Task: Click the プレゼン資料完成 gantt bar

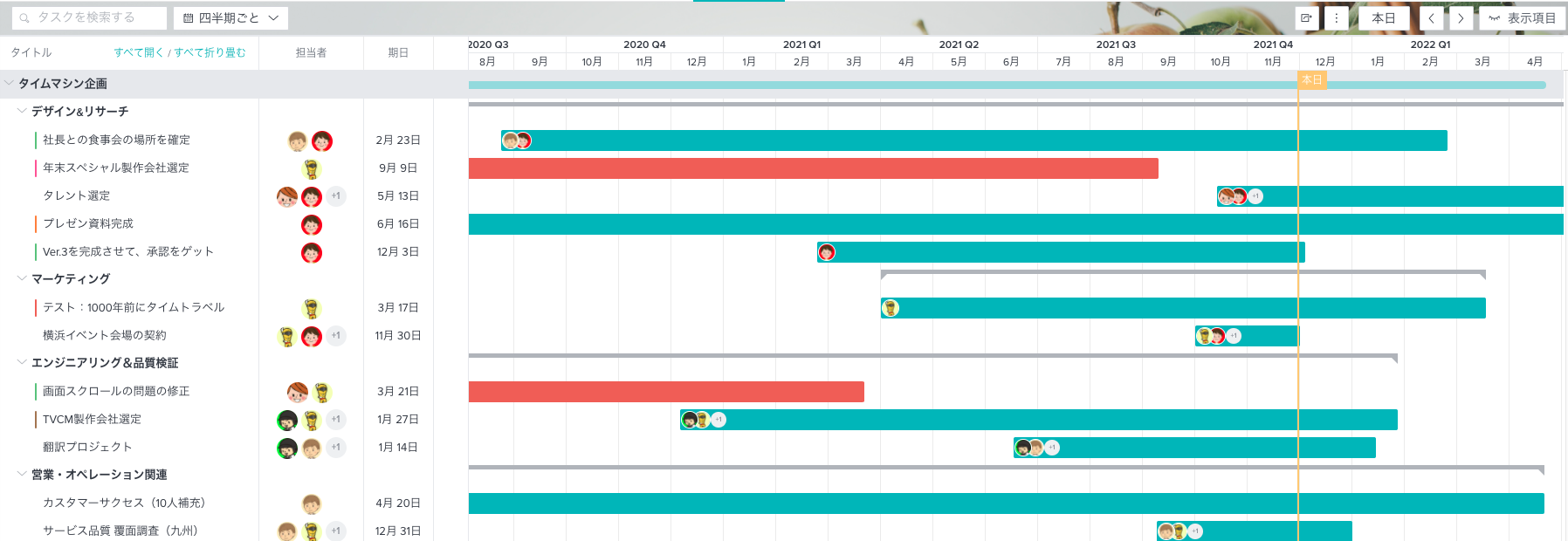Action: click(1016, 224)
